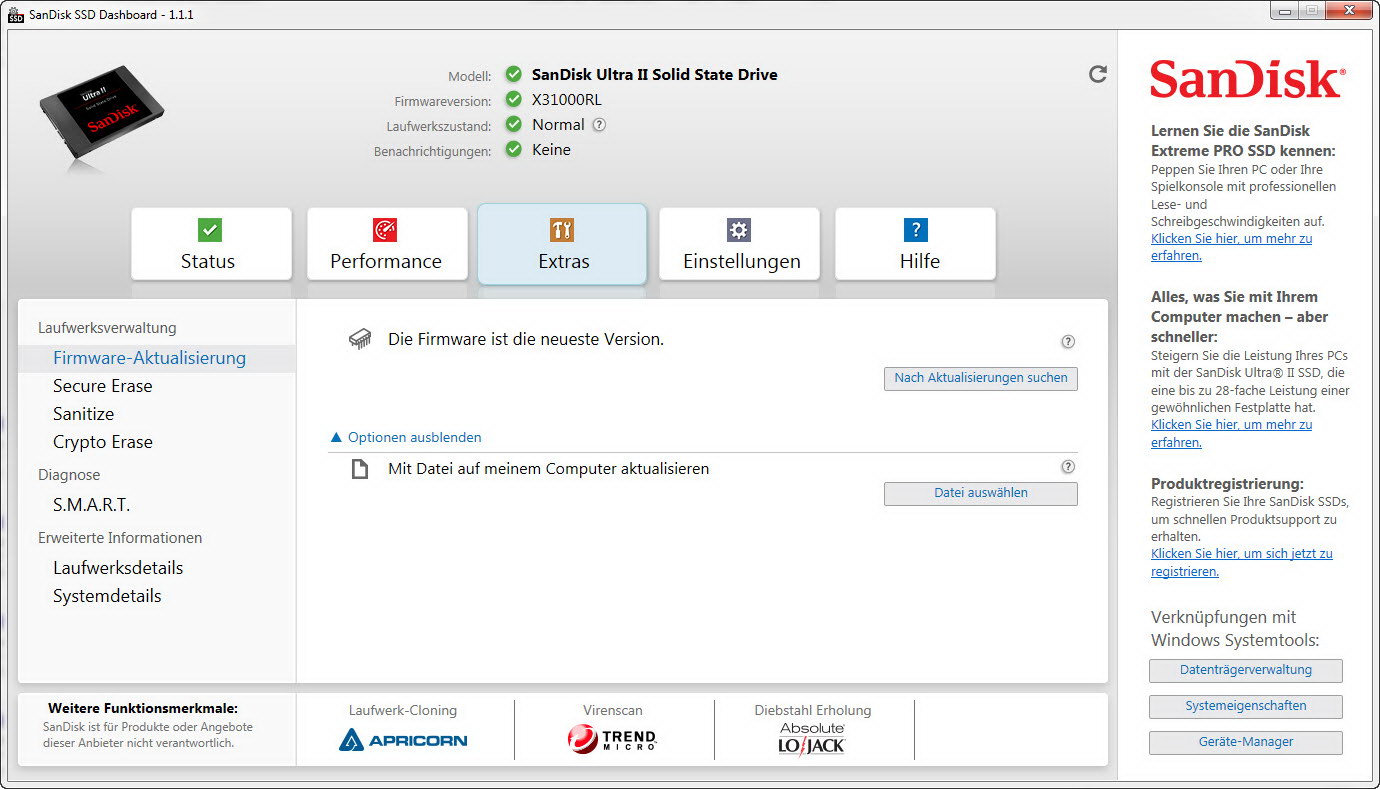Click the help icon beside Laufwerkszustand Normal
This screenshot has width=1380, height=789.
tap(599, 125)
